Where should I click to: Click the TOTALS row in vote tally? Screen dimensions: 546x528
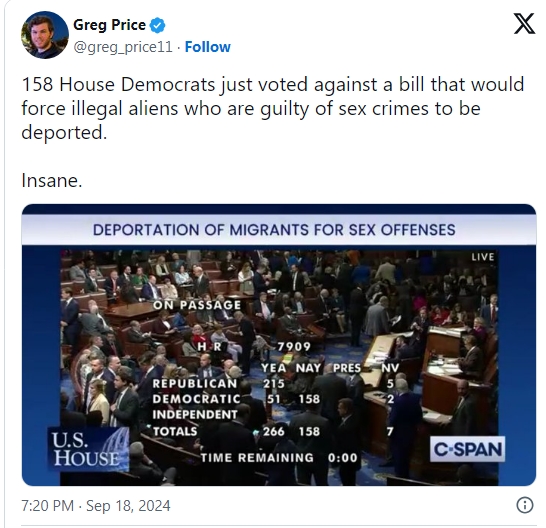[x=273, y=432]
